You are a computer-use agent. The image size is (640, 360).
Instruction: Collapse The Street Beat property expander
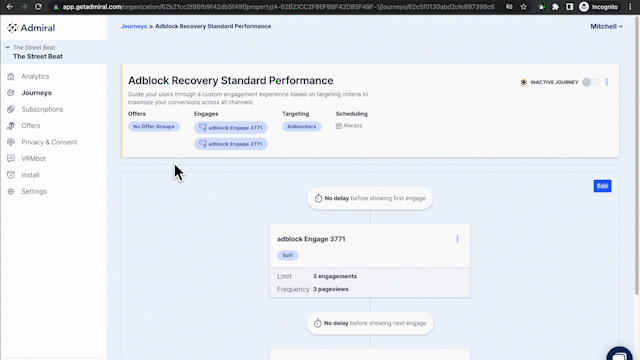tap(7, 47)
